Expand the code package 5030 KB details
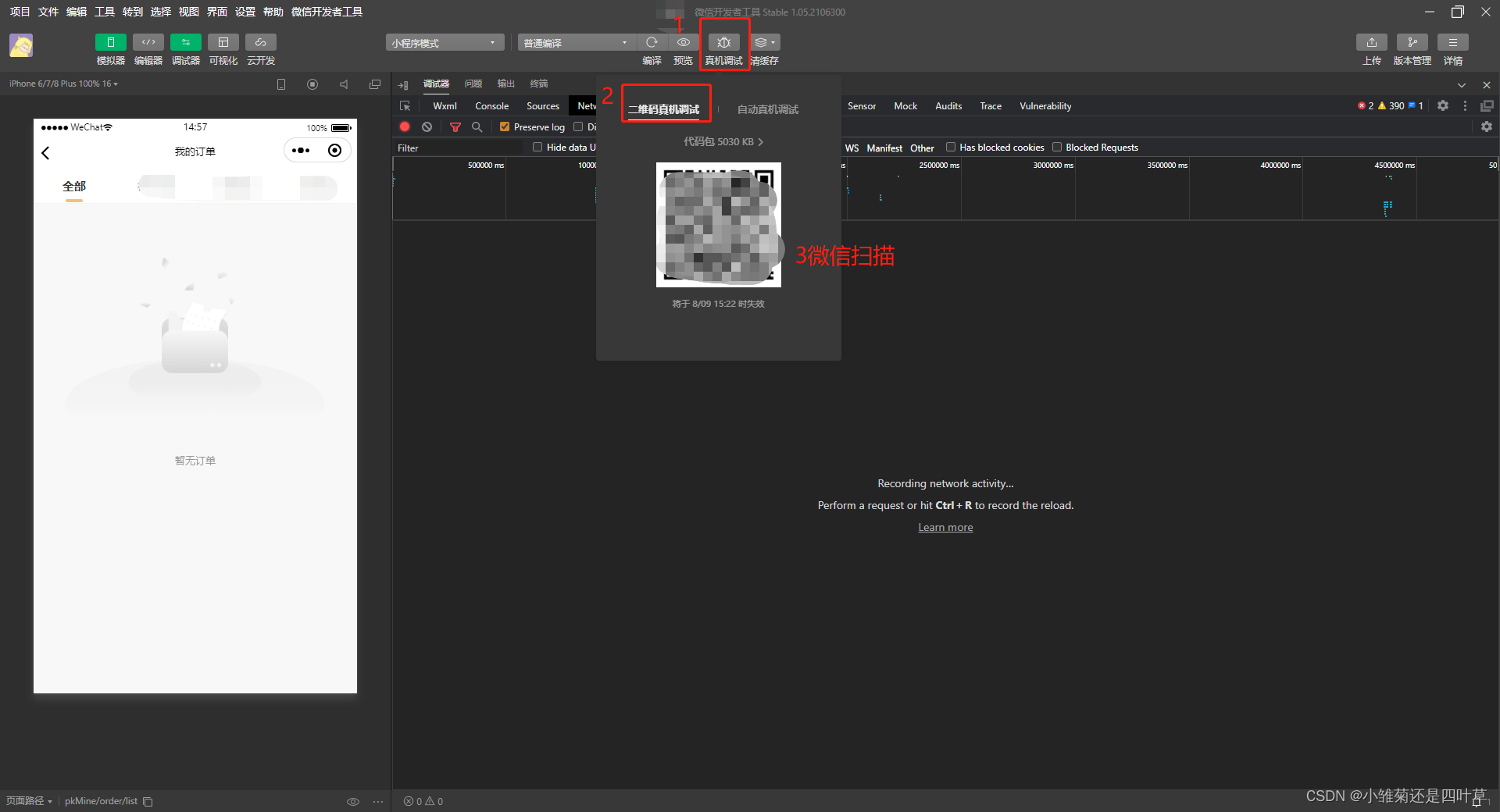This screenshot has width=1500, height=812. 723,141
